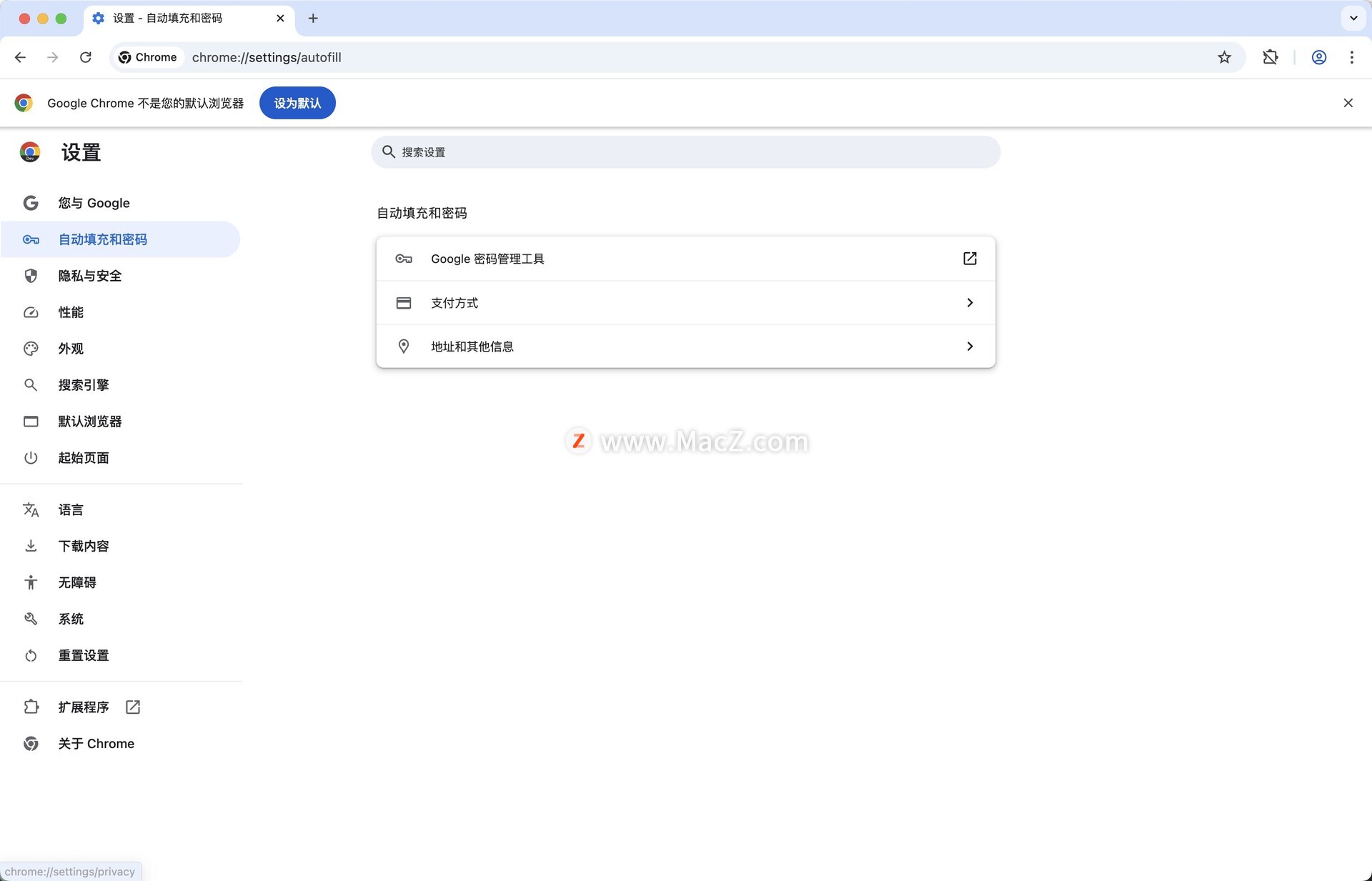Image resolution: width=1372 pixels, height=881 pixels.
Task: Open the tab search dropdown arrow
Action: (x=1353, y=18)
